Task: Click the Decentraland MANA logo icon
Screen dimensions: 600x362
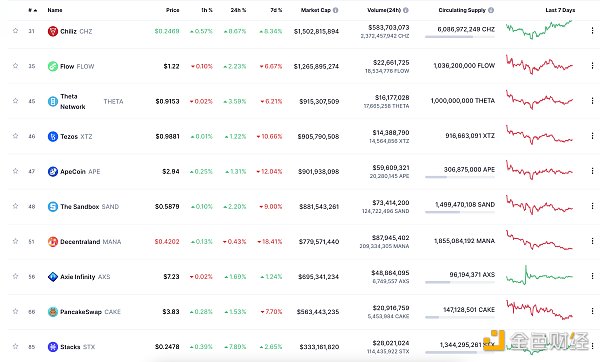Action: 53,241
